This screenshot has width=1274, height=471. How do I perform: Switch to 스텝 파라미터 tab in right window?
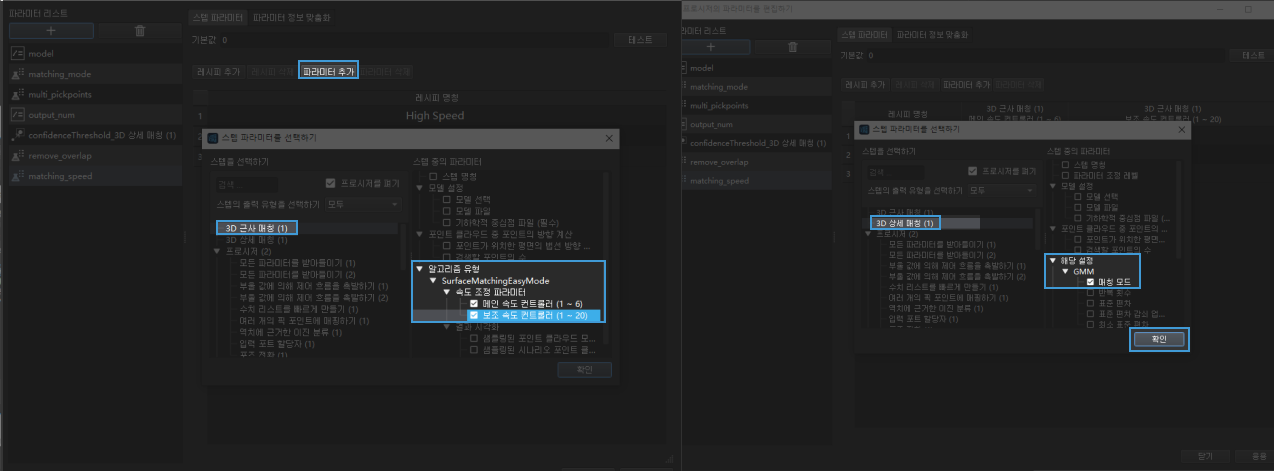(x=863, y=35)
